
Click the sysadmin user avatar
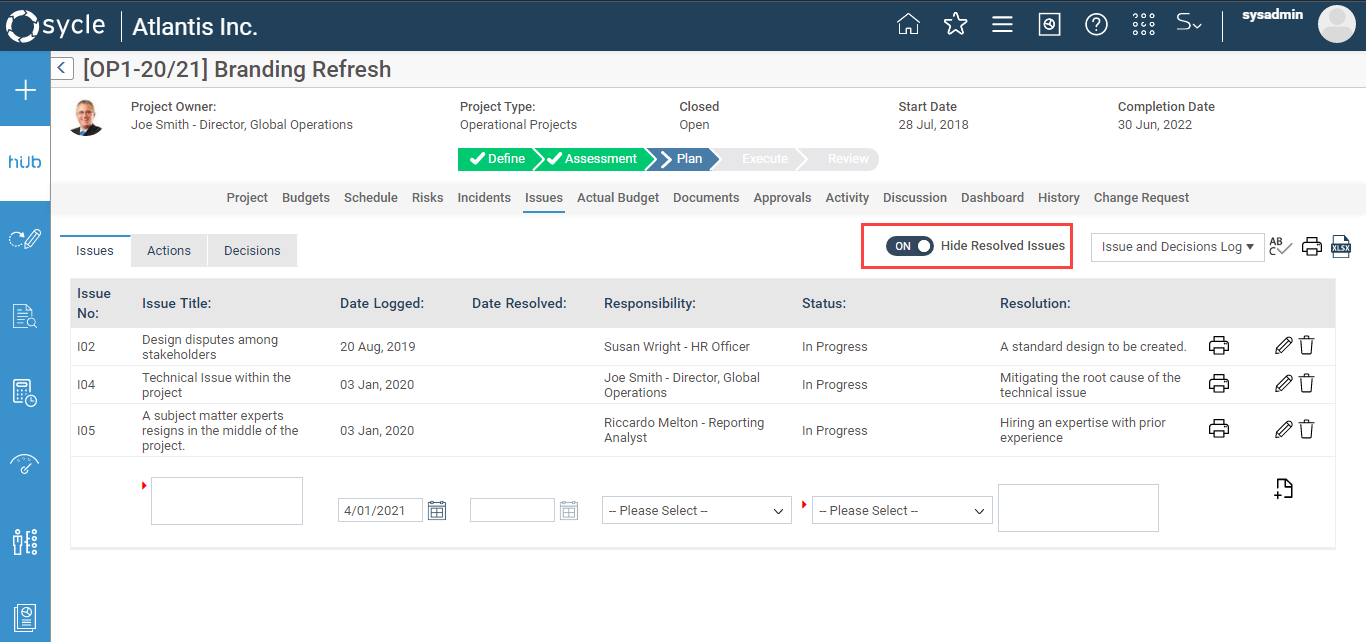tap(1337, 24)
